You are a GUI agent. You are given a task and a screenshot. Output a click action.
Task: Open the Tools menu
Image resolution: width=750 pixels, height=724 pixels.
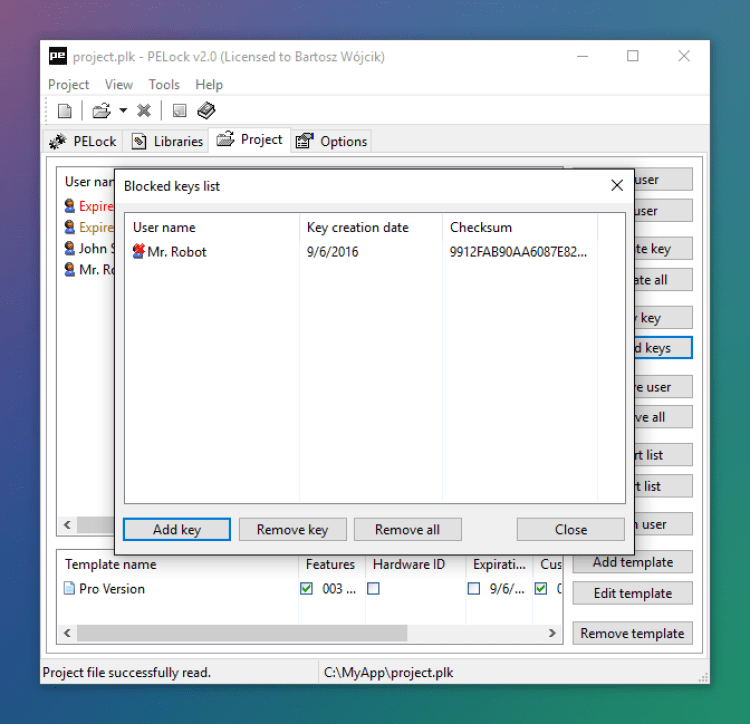point(164,85)
